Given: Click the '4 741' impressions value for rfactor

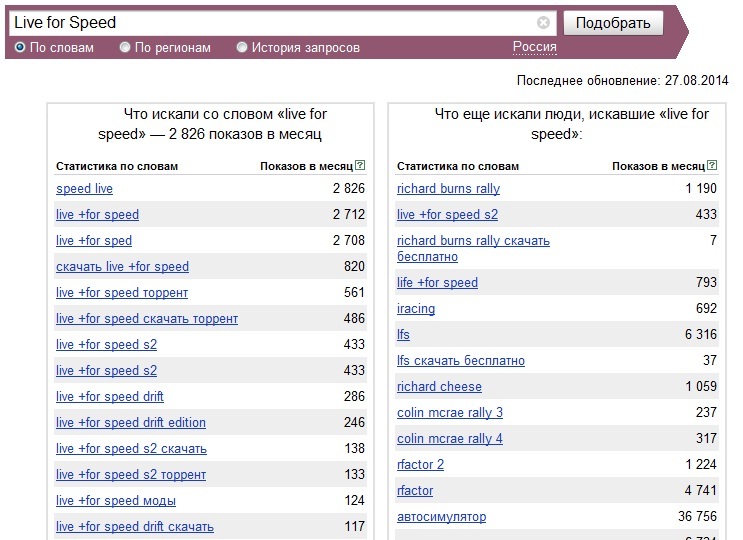Looking at the screenshot, I should click(700, 490).
